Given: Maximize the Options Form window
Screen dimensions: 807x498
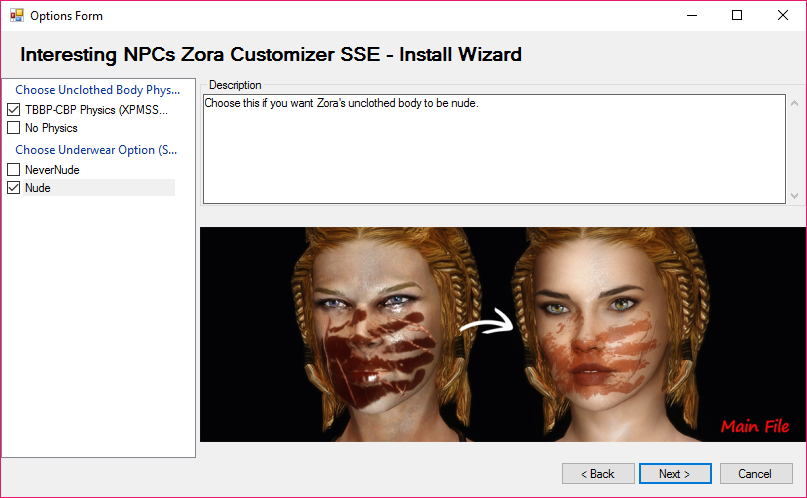Looking at the screenshot, I should point(737,15).
